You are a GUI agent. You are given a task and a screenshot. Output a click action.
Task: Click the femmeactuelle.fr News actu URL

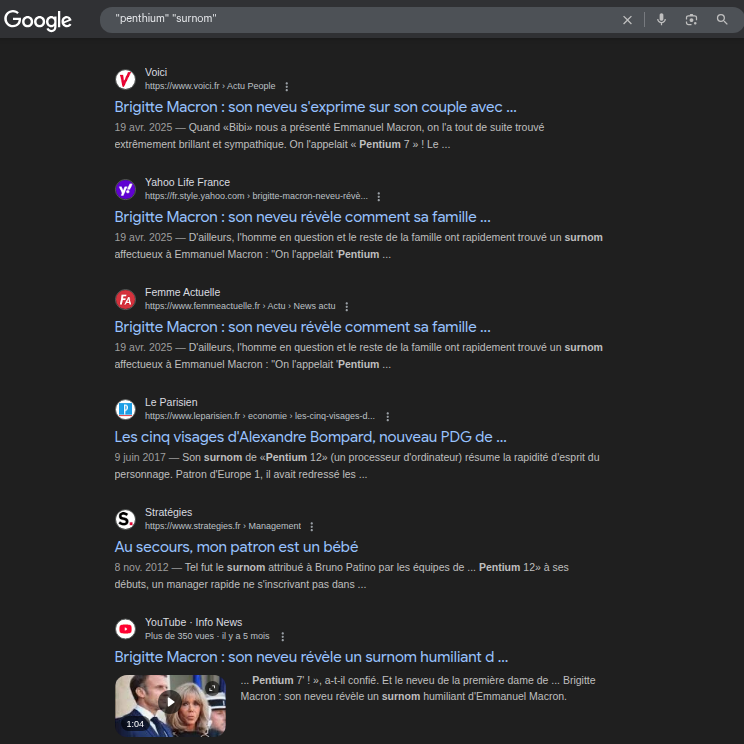[x=240, y=307]
